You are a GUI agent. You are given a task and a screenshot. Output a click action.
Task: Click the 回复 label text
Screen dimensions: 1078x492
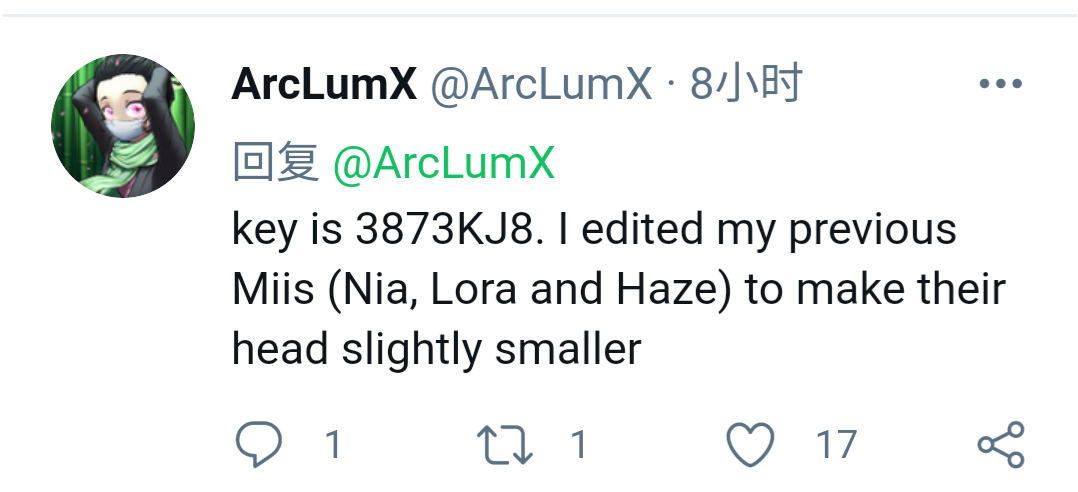(x=276, y=163)
